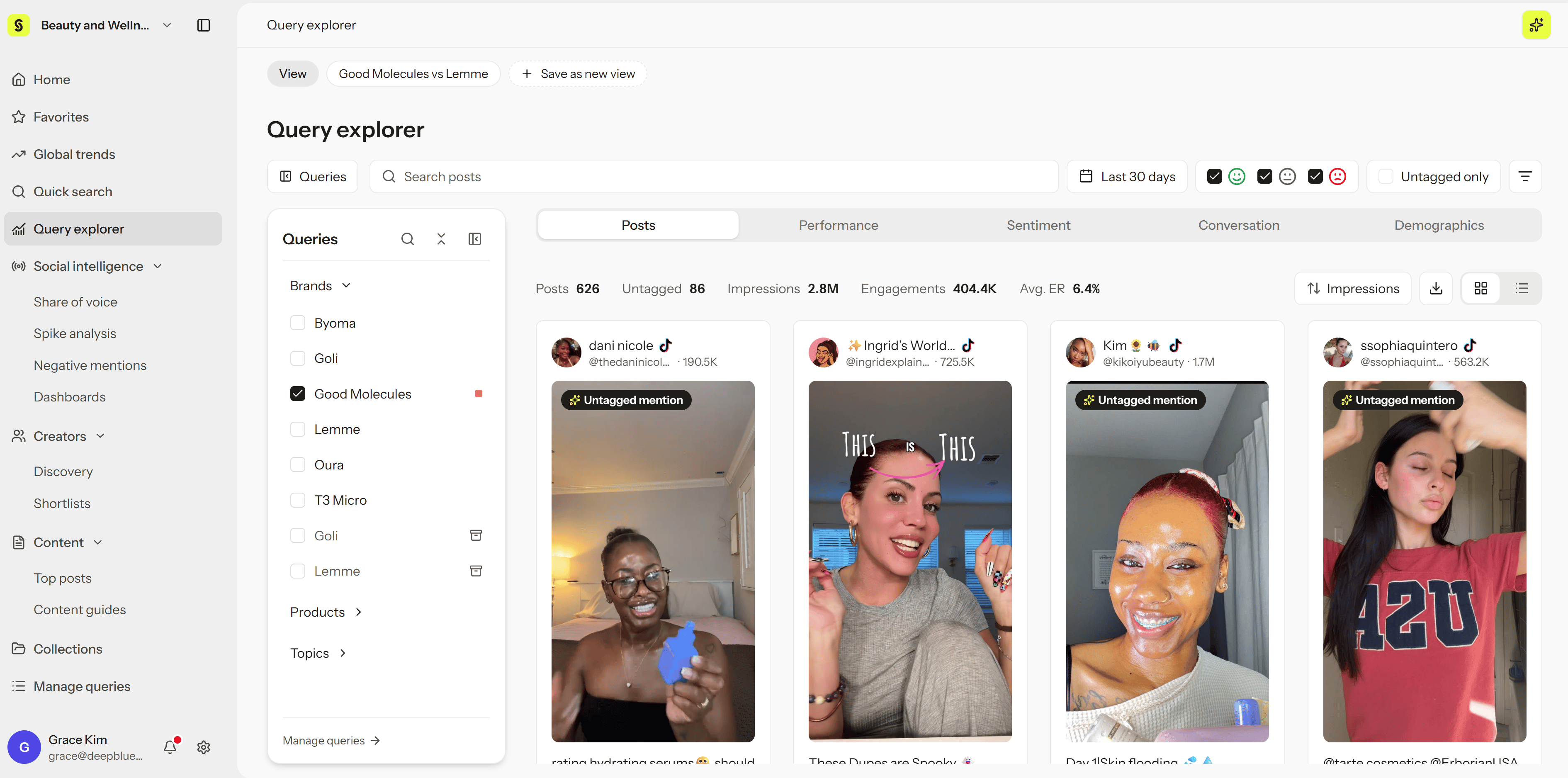This screenshot has width=1568, height=778.
Task: Toggle positive sentiment checkbox
Action: coord(1214,177)
